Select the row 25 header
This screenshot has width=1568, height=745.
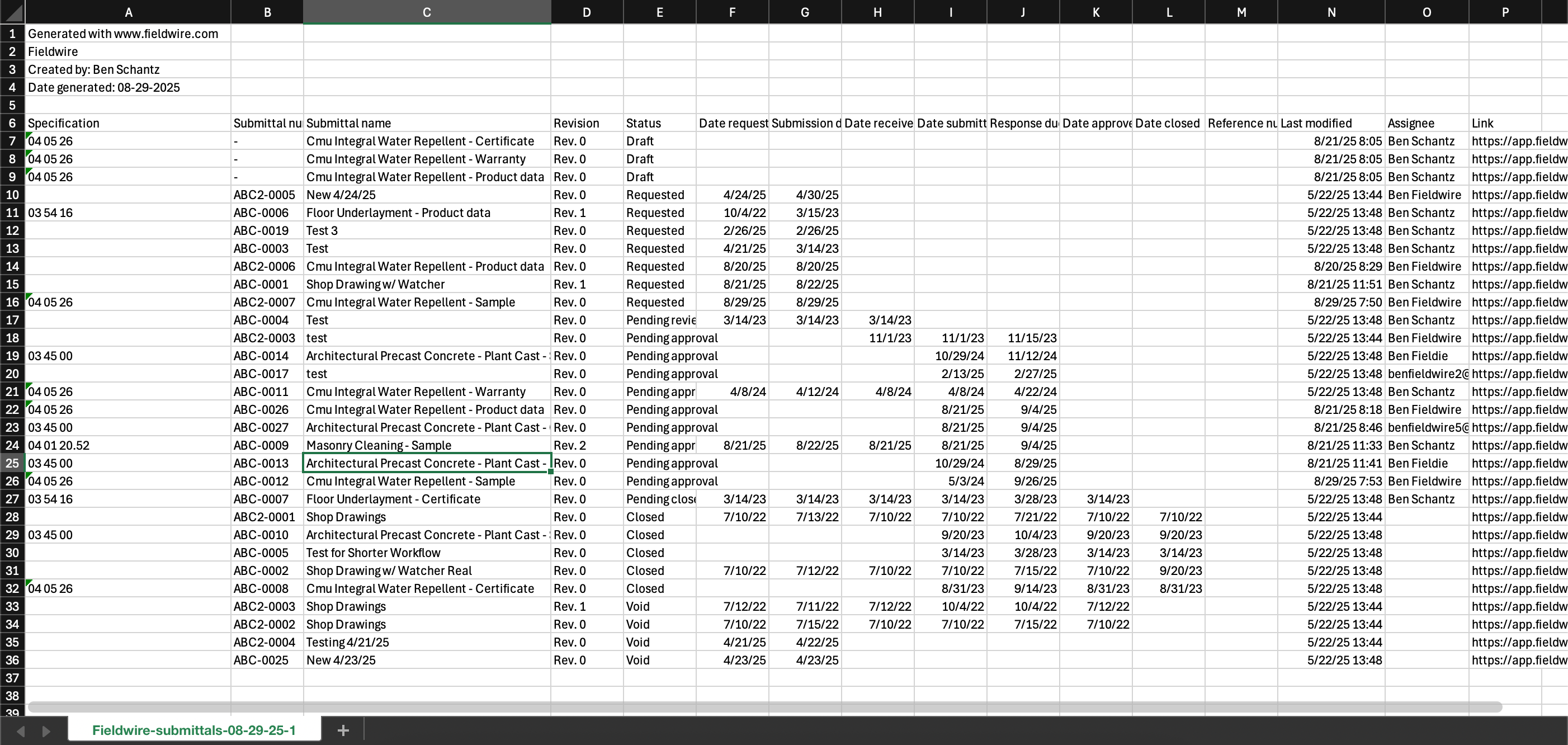click(x=12, y=463)
